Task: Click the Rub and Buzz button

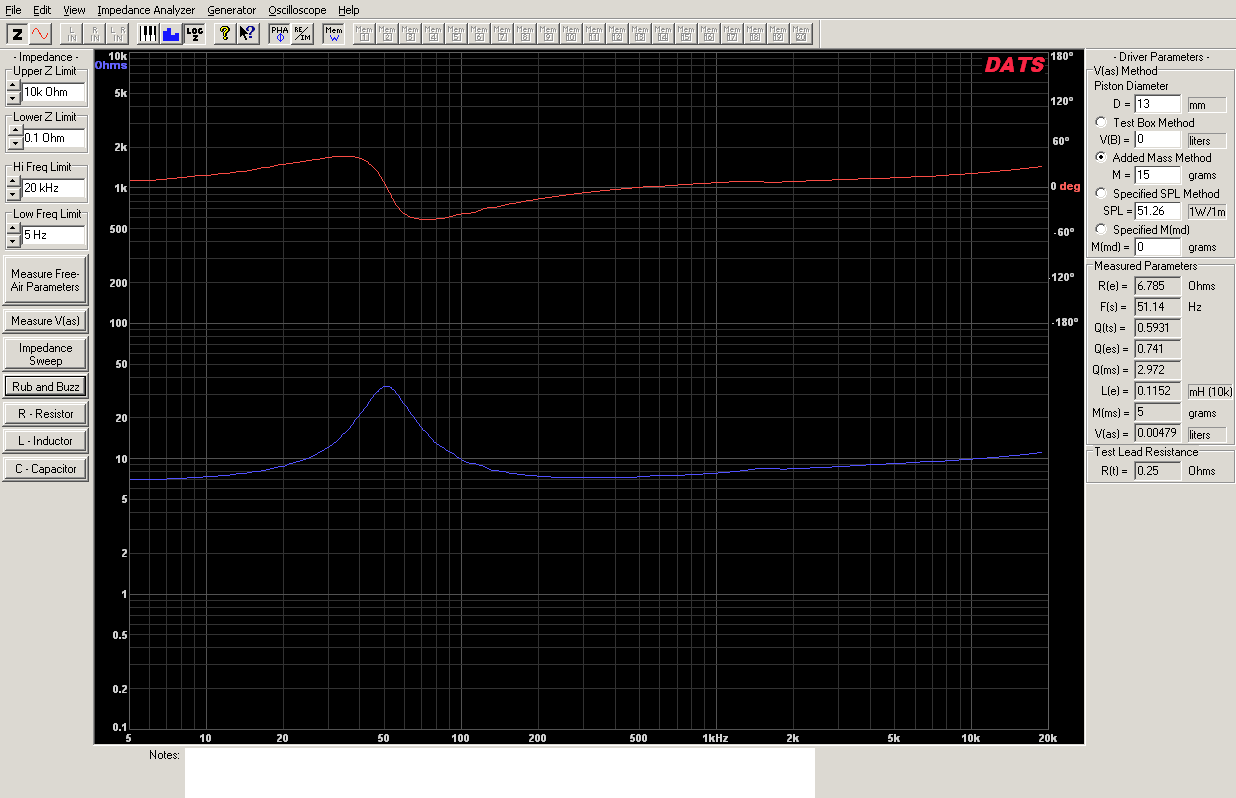Action: point(45,386)
